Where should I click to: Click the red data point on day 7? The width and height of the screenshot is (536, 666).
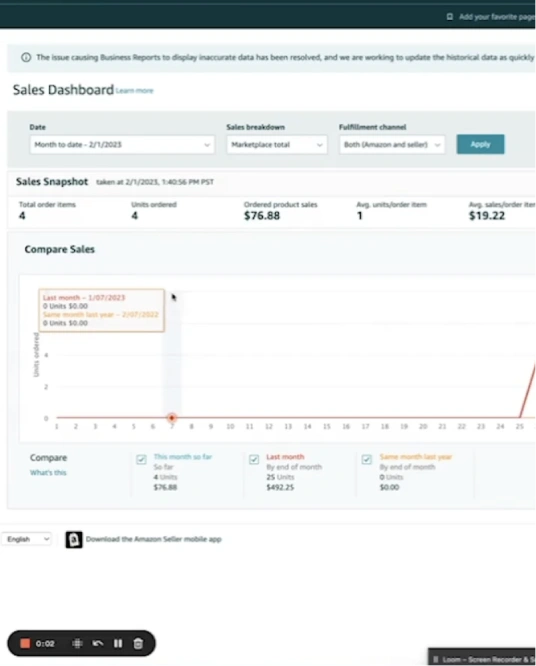point(172,418)
